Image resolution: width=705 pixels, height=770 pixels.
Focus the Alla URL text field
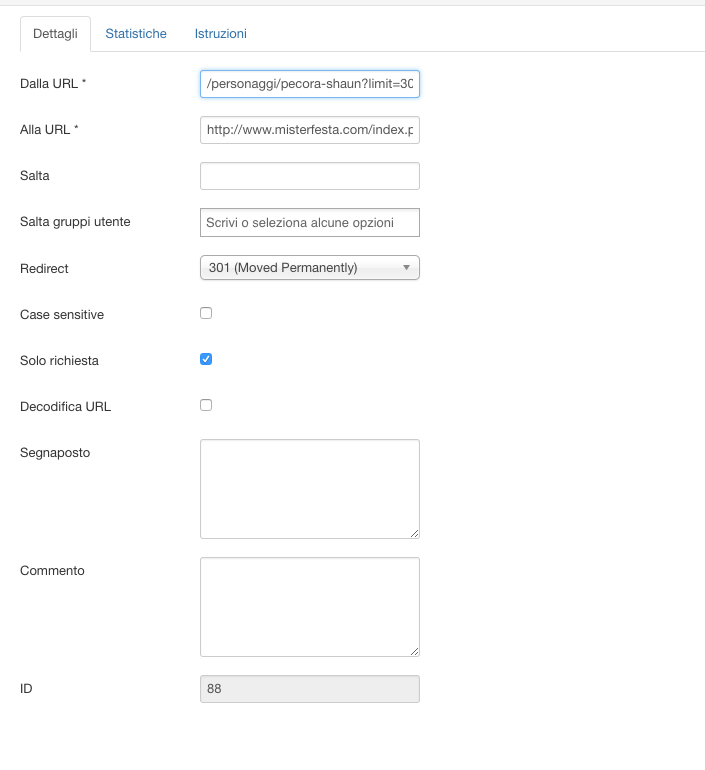[x=310, y=130]
